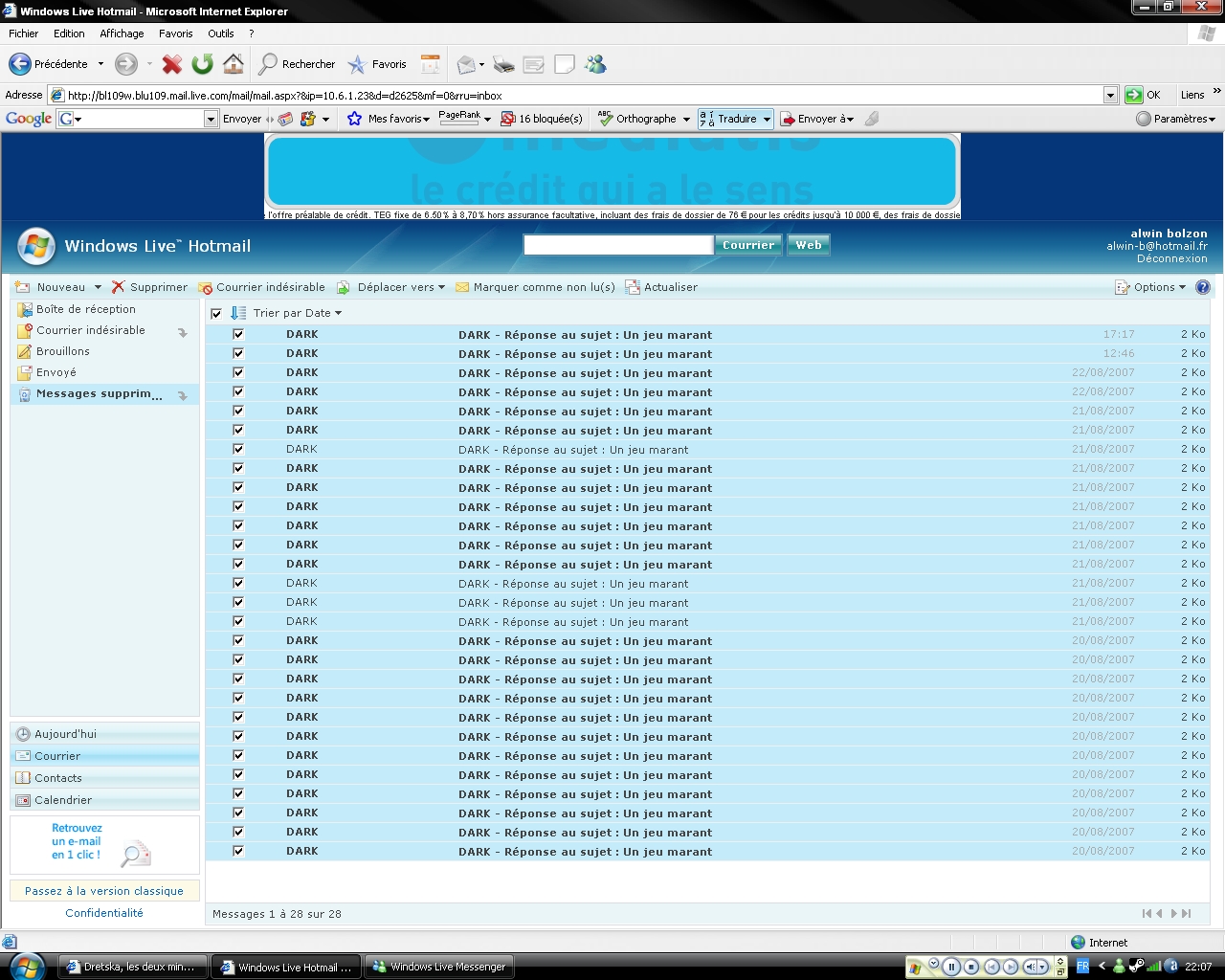Click the magnifier find e-mail thumbnail
1225x980 pixels.
point(136,853)
